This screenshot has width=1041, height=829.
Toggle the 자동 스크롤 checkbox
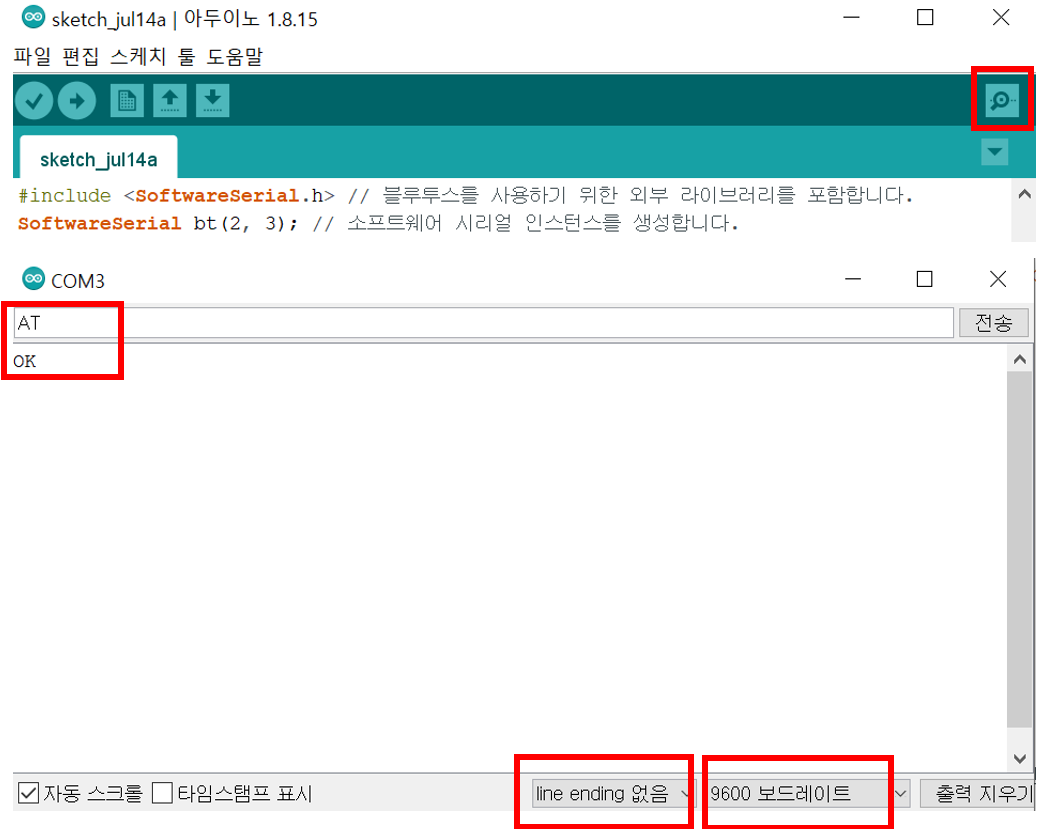pos(29,792)
